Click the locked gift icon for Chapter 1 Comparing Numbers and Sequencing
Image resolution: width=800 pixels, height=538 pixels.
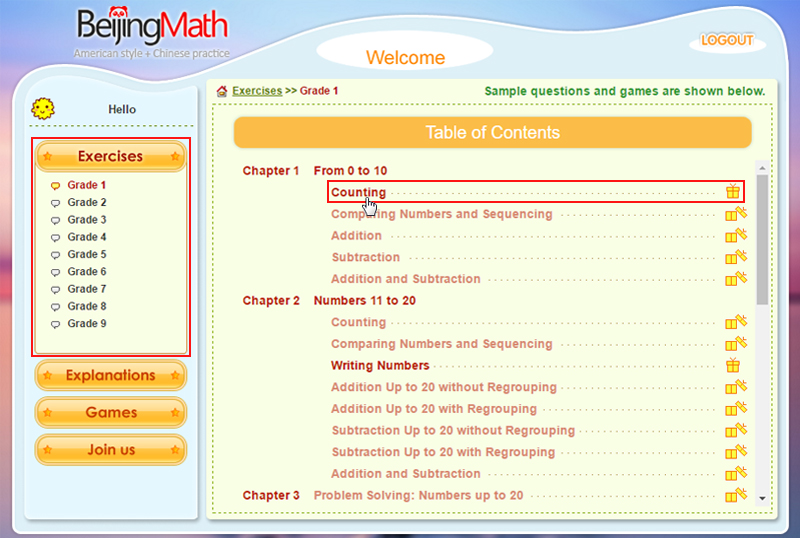[x=736, y=214]
